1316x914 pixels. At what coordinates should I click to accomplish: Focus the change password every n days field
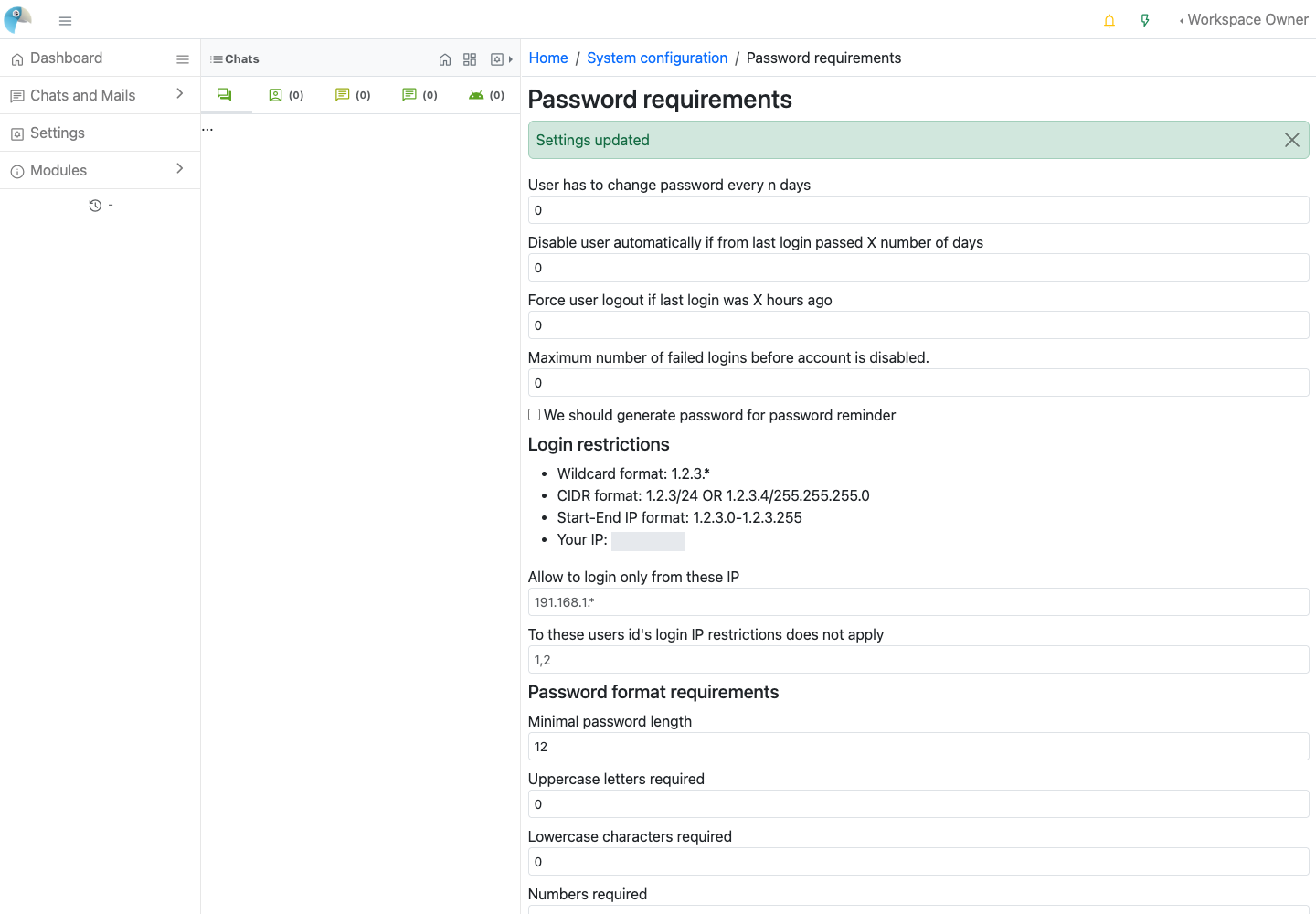(x=918, y=210)
